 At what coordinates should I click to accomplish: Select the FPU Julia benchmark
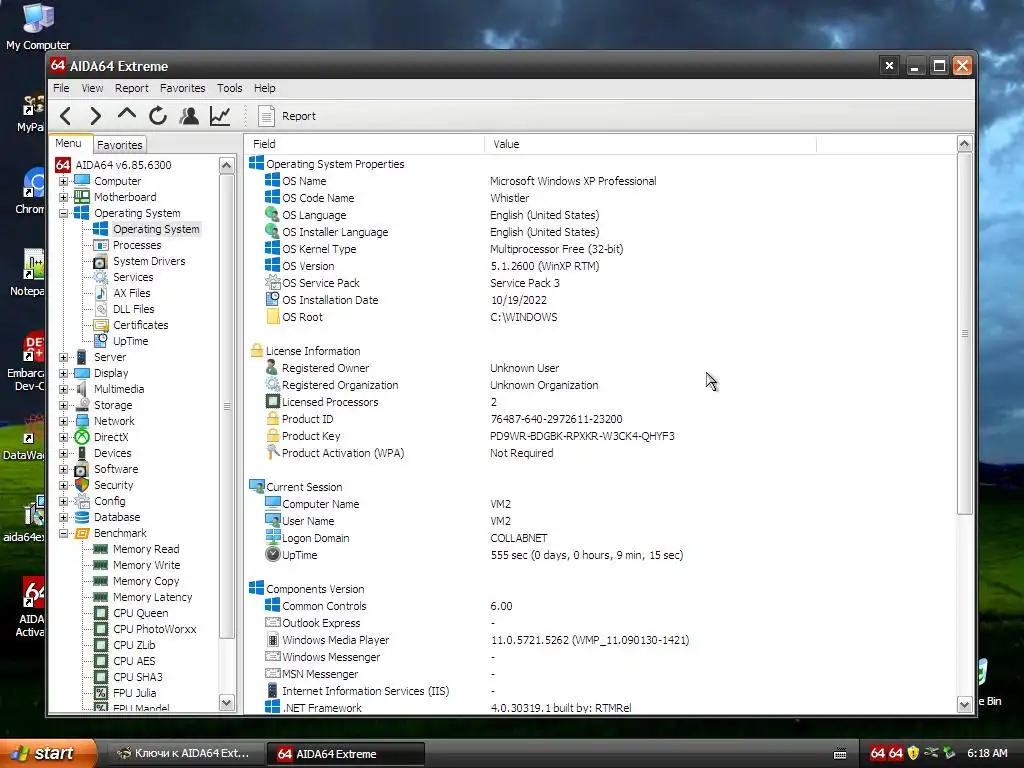[134, 693]
